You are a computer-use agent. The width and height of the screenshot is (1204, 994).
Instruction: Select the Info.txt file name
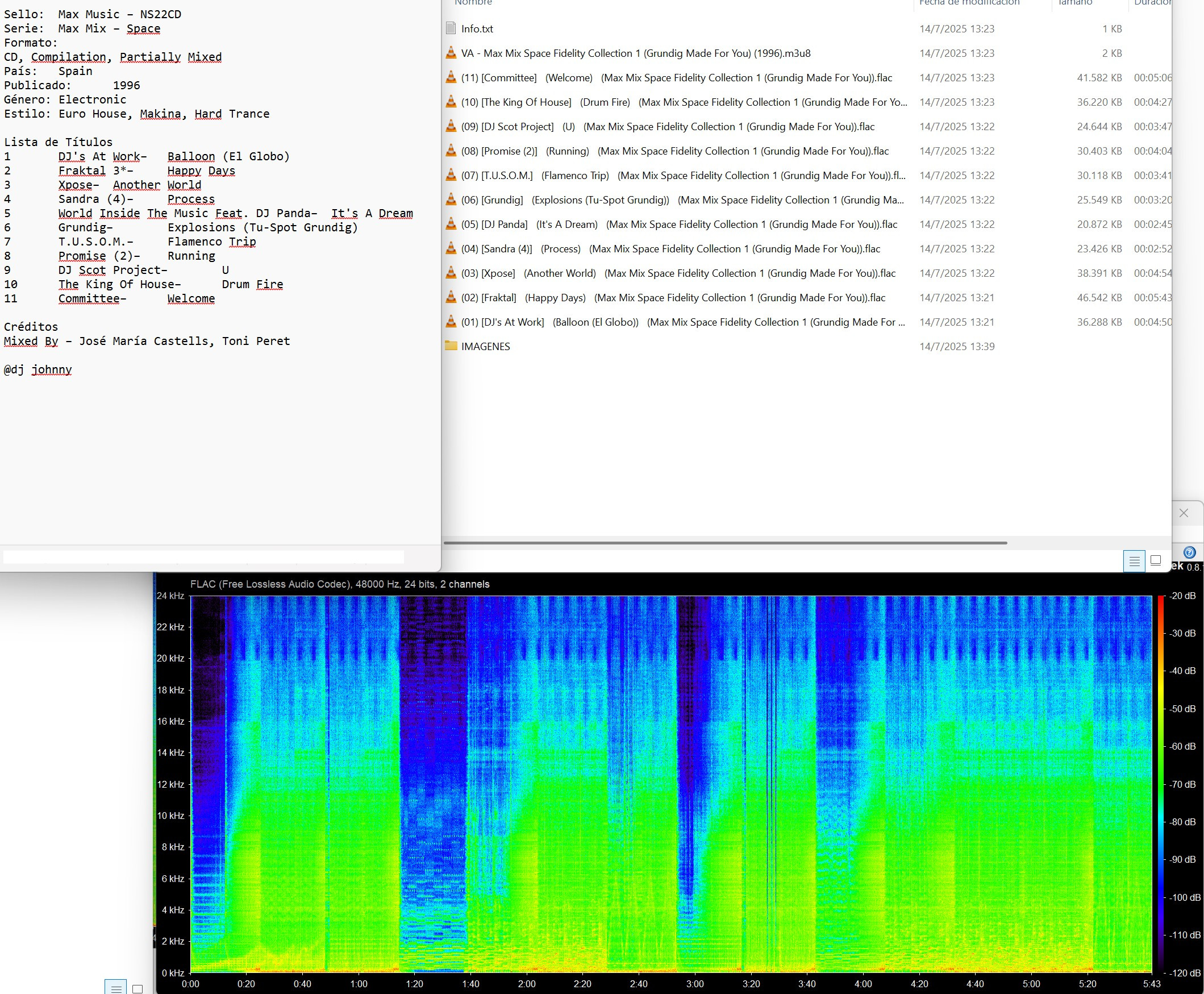pyautogui.click(x=477, y=28)
